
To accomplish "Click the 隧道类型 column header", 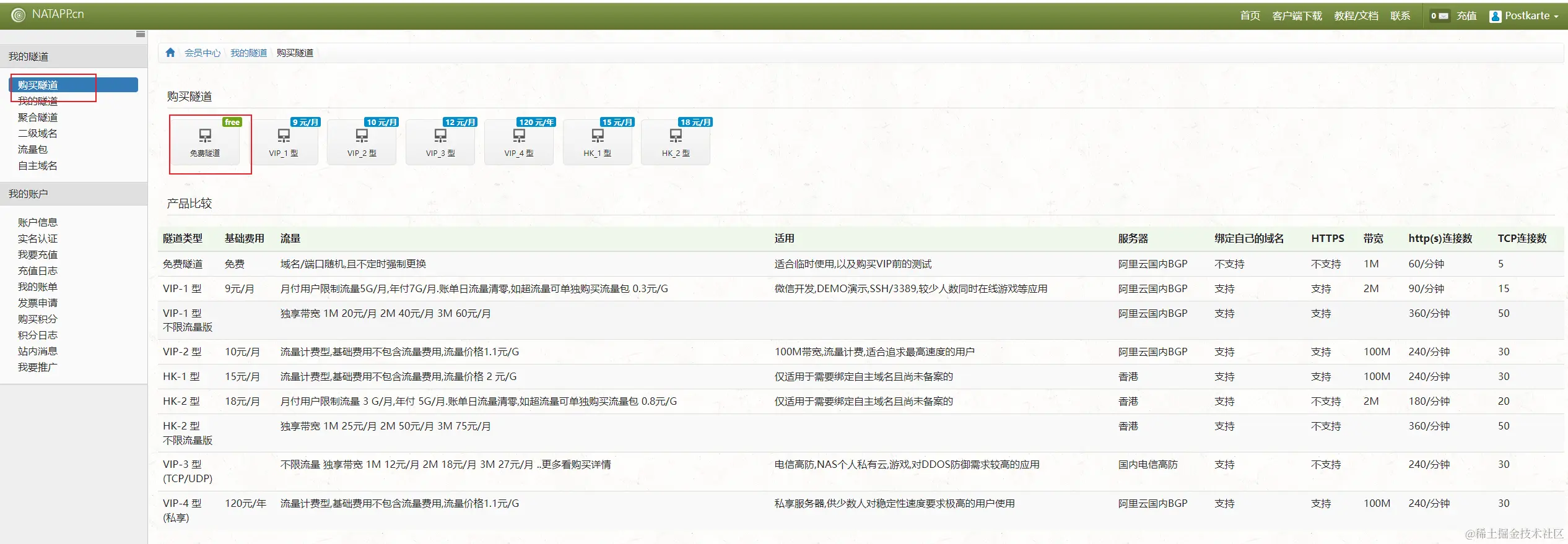I will (x=183, y=238).
